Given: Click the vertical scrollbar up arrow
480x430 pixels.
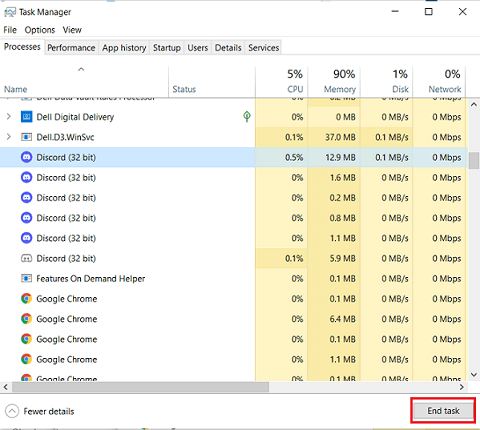Looking at the screenshot, I should 474,105.
